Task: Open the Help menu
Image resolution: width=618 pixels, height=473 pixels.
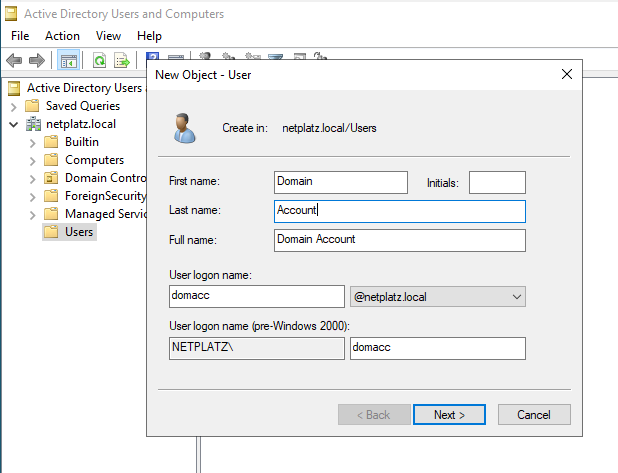Action: (x=149, y=36)
